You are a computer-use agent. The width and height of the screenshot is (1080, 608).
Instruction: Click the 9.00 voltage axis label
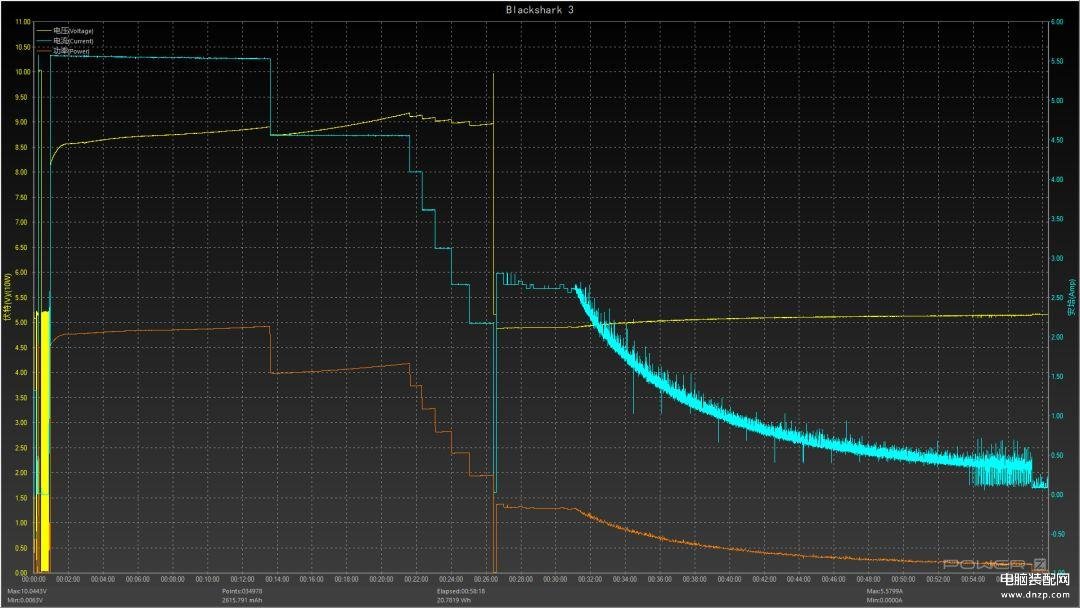pyautogui.click(x=23, y=122)
